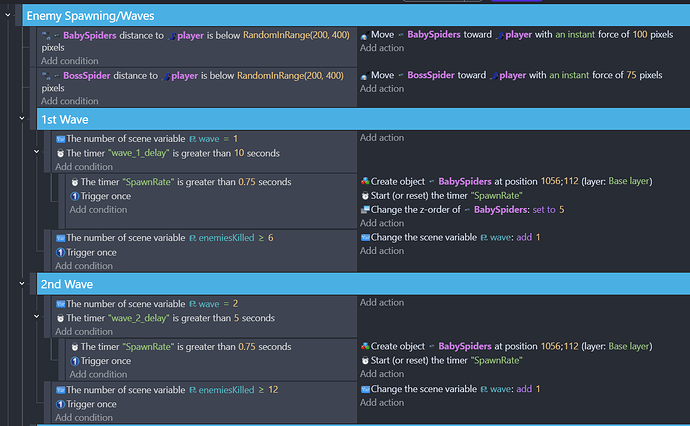The width and height of the screenshot is (690, 426).
Task: Add condition under BabySpiders distance event
Action: tap(70, 61)
